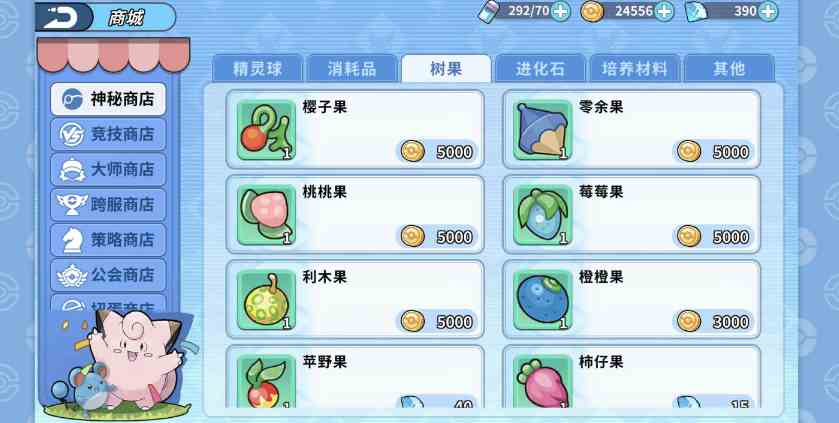Switch to the 消耗品 tab
The width and height of the screenshot is (839, 423).
[x=352, y=69]
